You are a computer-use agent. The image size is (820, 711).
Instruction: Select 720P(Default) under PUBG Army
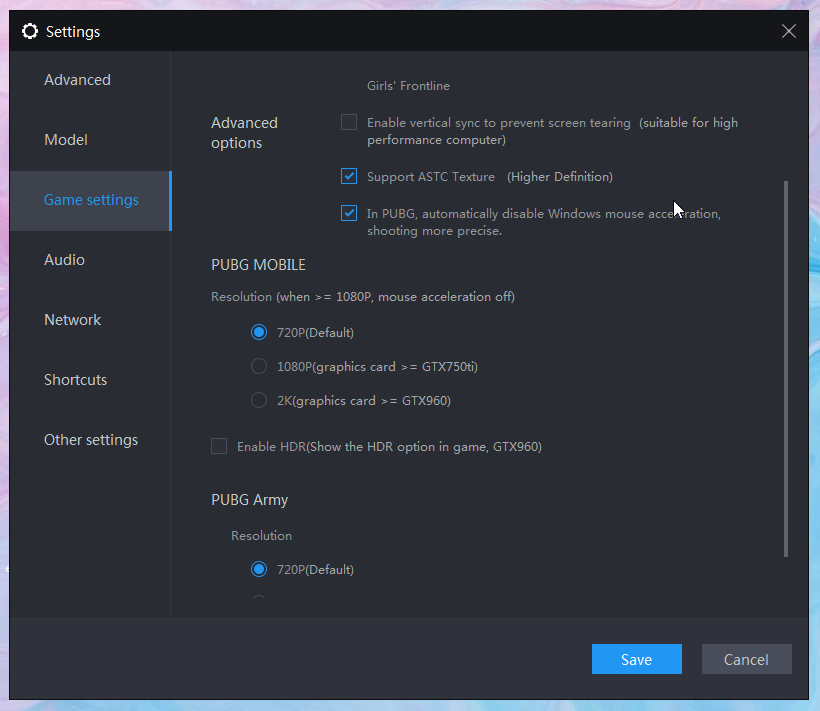click(259, 569)
